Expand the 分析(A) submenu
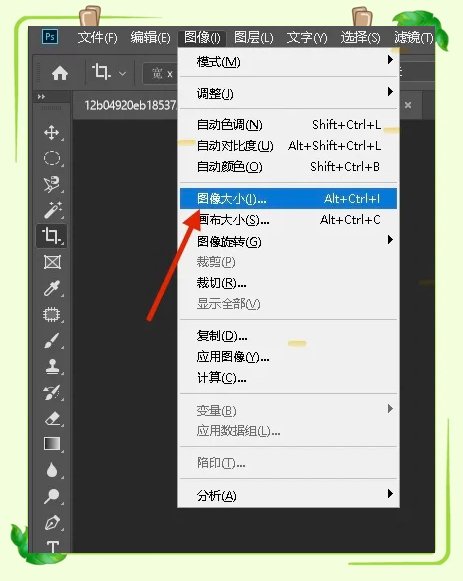The width and height of the screenshot is (463, 581). [x=288, y=495]
